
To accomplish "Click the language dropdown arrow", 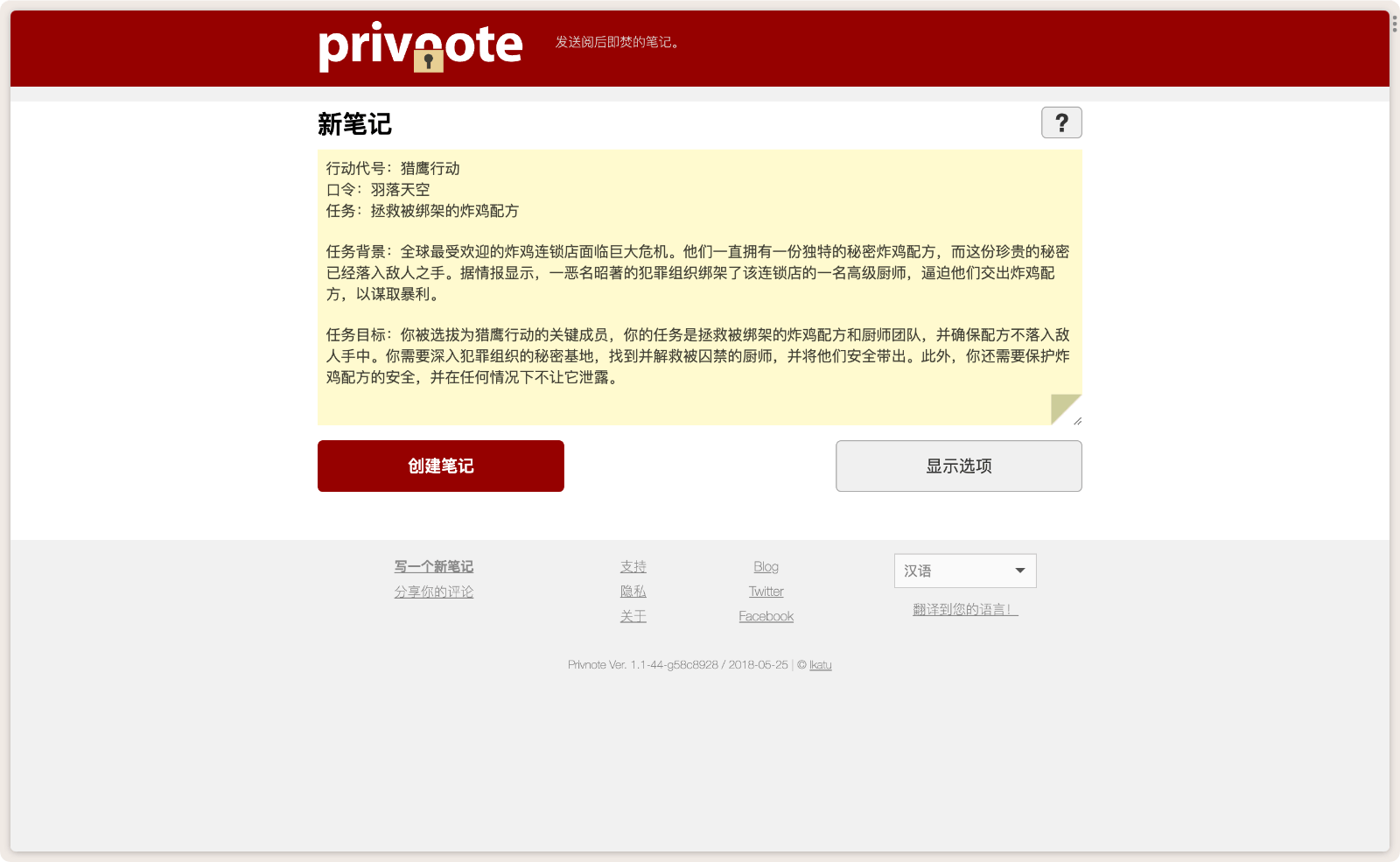I will 1019,571.
